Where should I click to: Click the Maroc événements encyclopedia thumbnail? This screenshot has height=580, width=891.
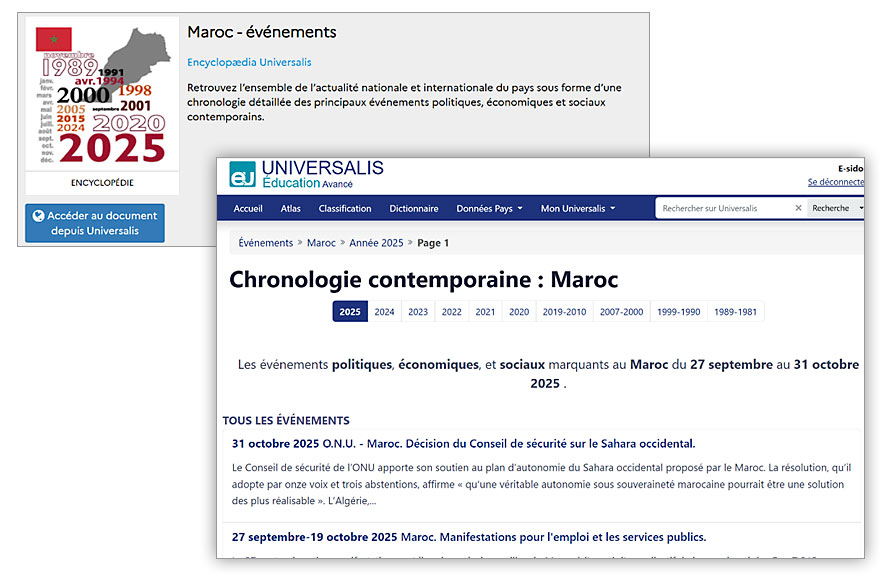click(101, 97)
